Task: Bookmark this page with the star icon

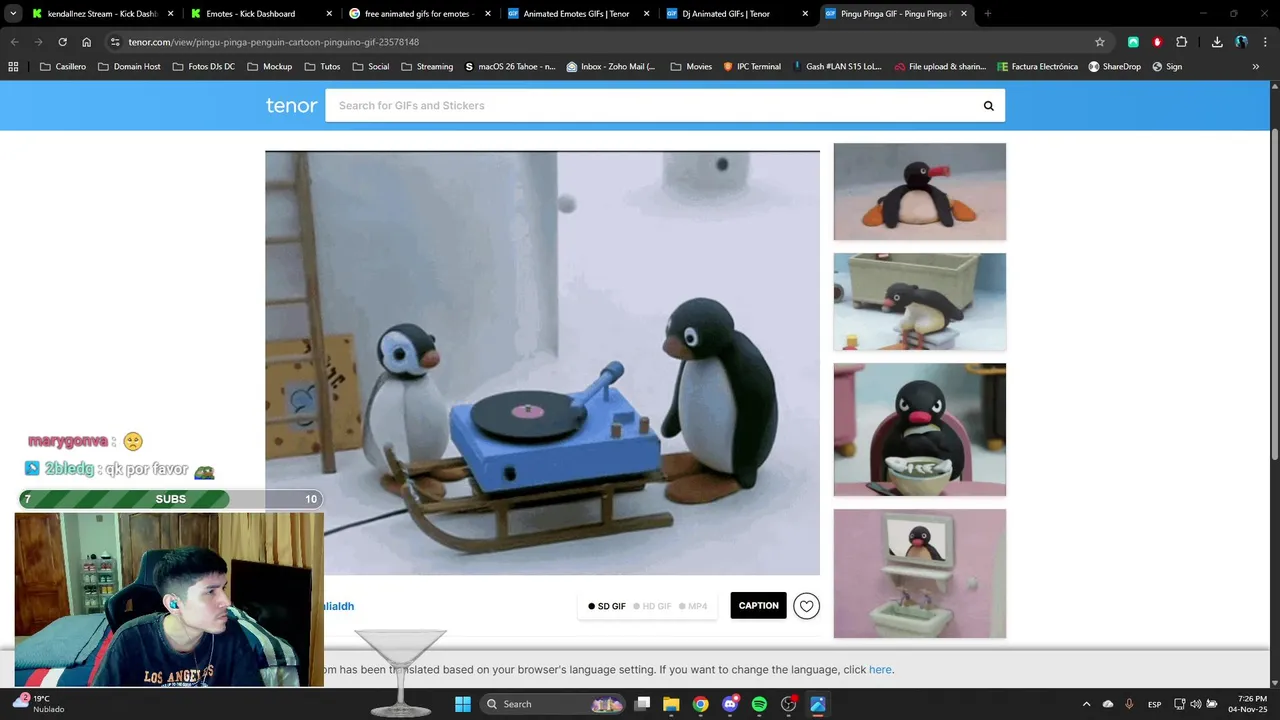Action: [1100, 42]
